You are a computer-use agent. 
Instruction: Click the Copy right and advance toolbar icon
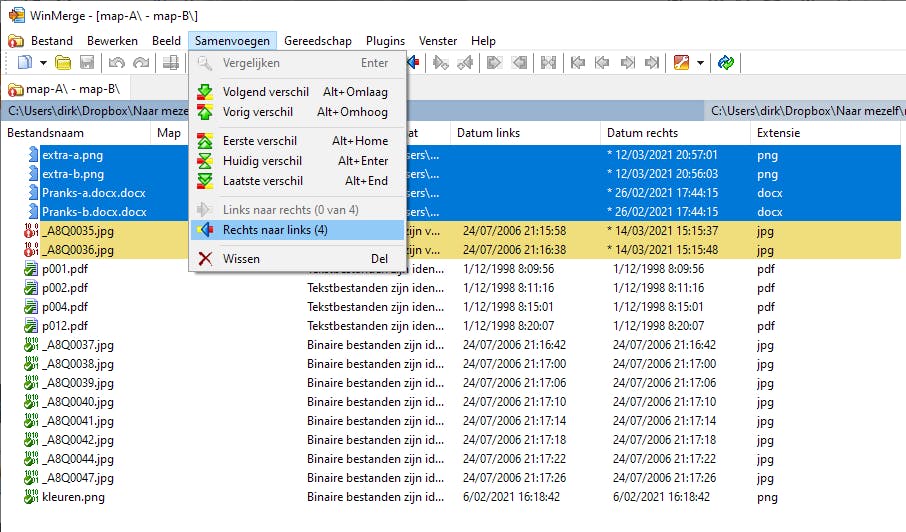click(440, 62)
